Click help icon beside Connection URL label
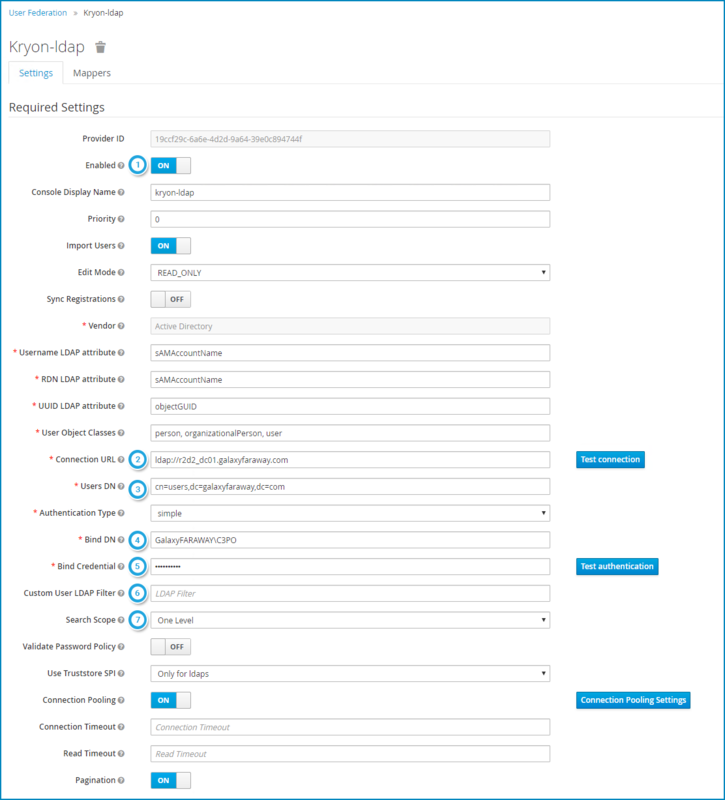The width and height of the screenshot is (725, 800). coord(121,459)
